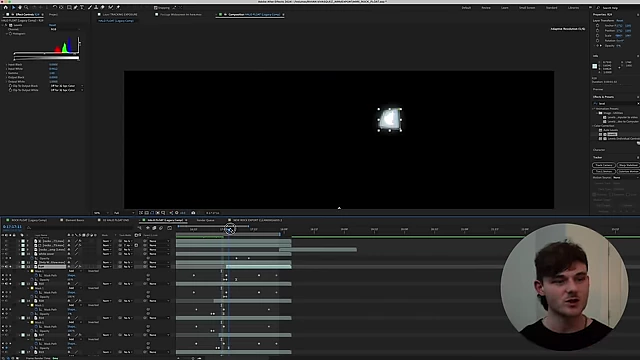Click the timeline current-time playhead marker
This screenshot has height=360, width=640.
coord(229,229)
